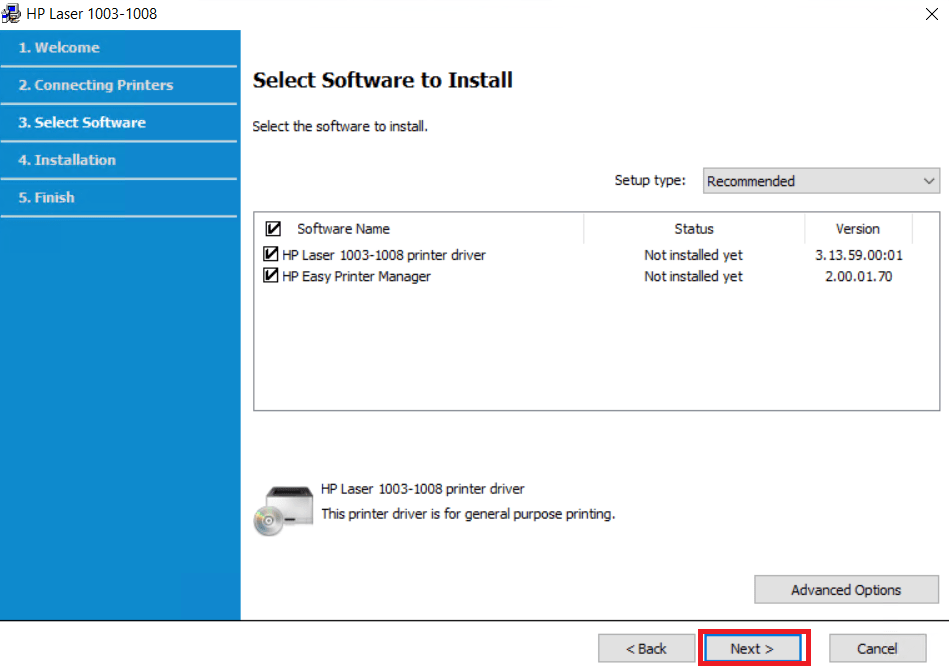This screenshot has width=949, height=666.
Task: Sort by the Status column header
Action: point(693,229)
